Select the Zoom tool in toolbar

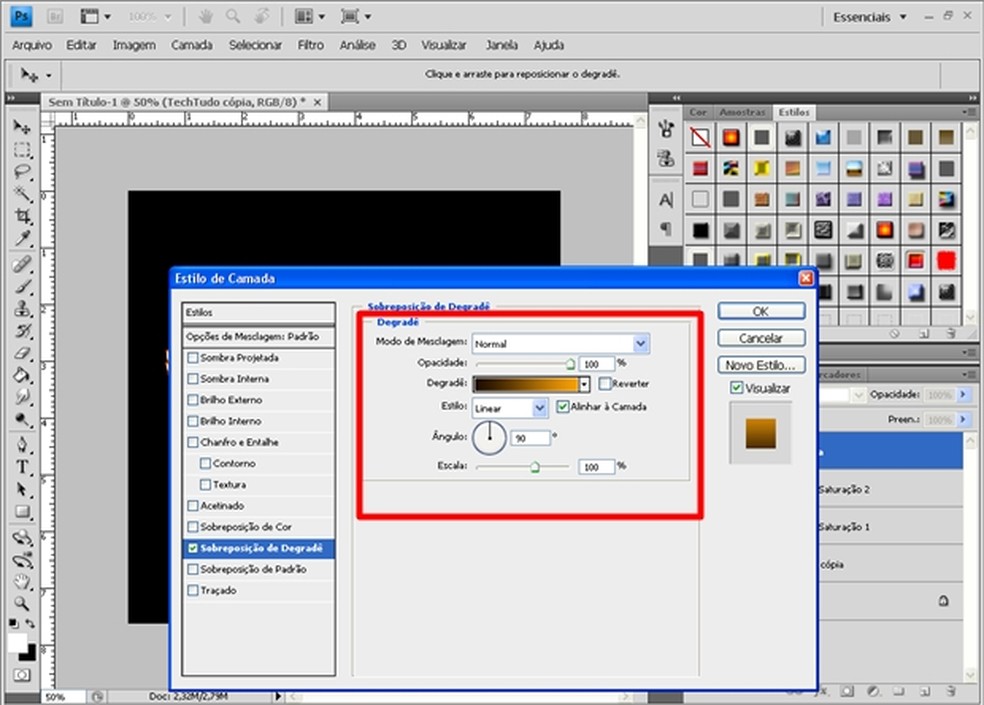22,603
